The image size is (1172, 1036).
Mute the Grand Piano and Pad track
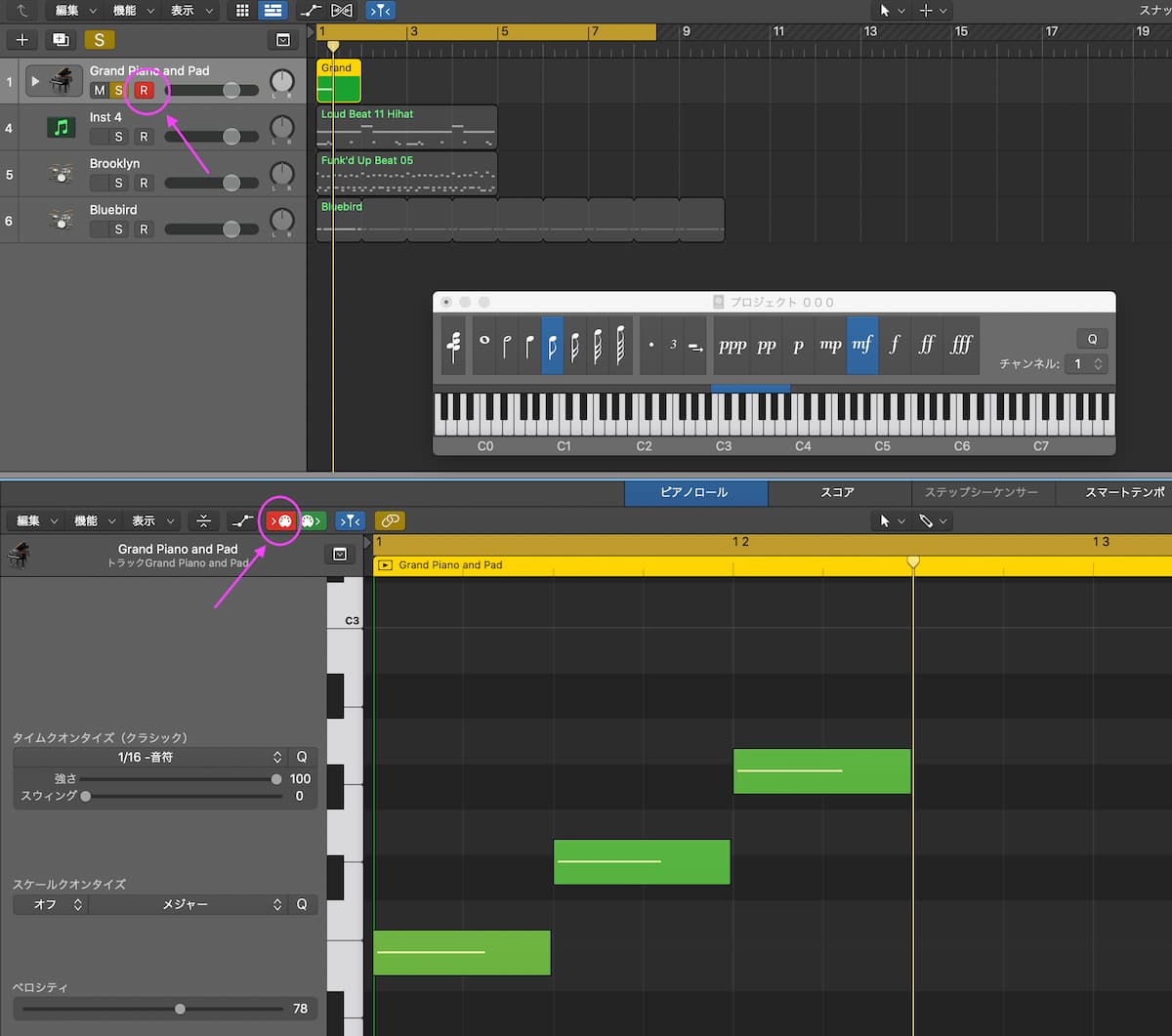point(99,91)
